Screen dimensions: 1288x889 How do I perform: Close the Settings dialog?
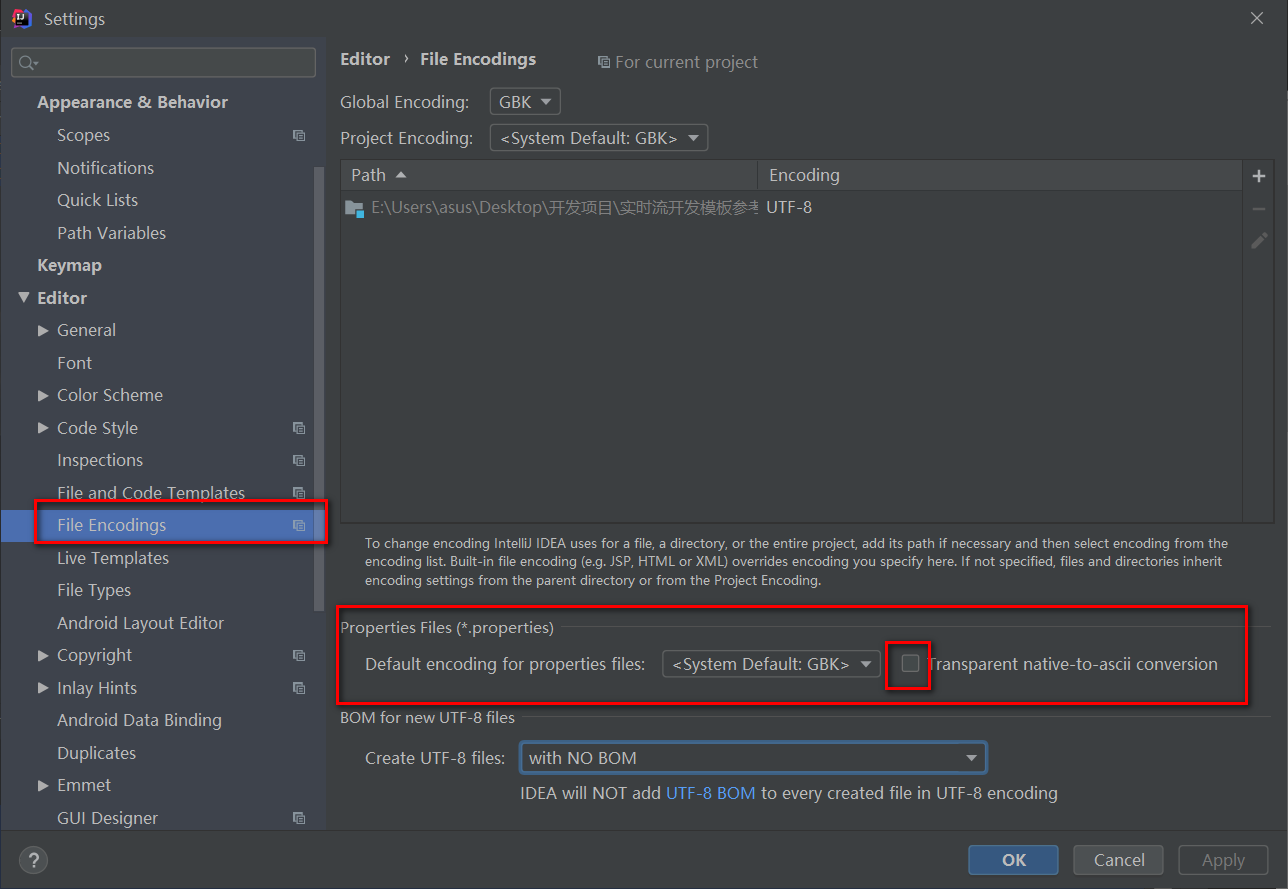1256,18
